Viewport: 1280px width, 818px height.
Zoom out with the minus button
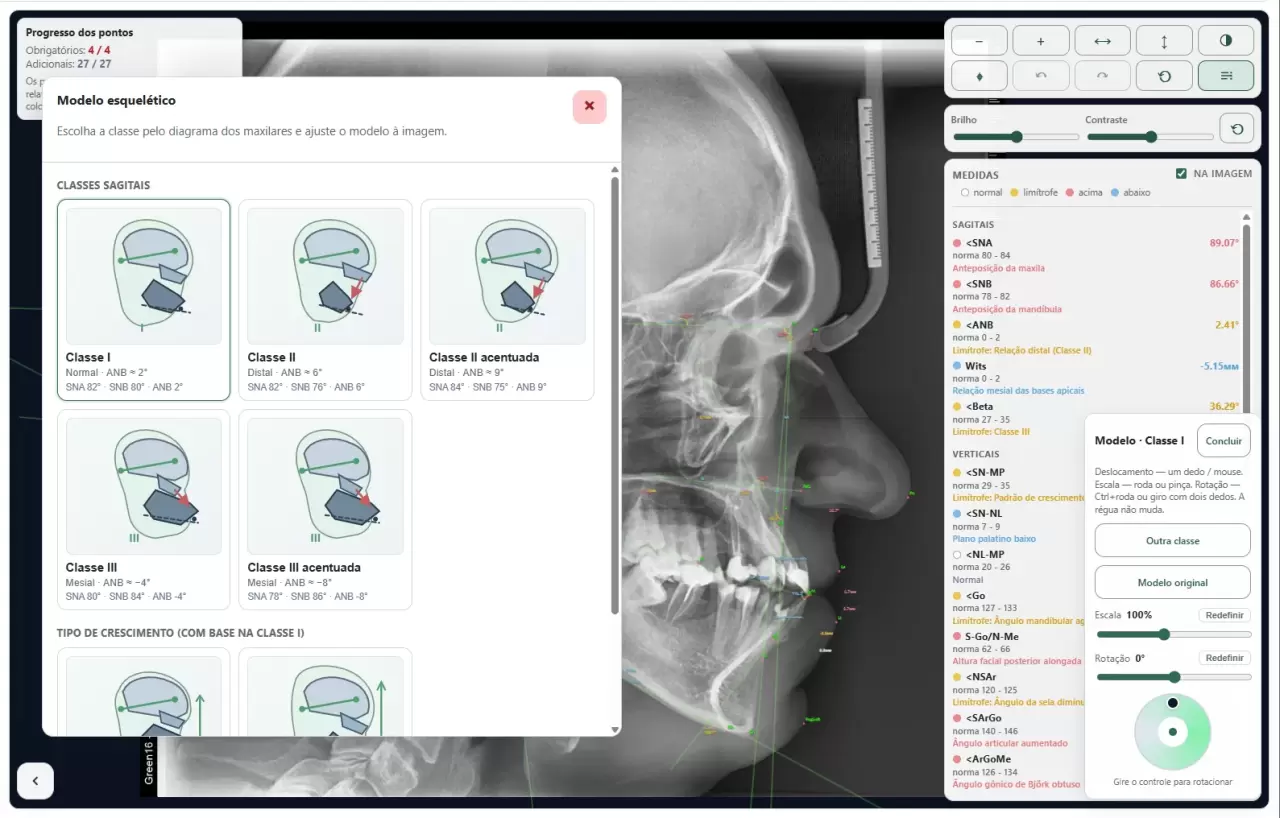pyautogui.click(x=979, y=41)
